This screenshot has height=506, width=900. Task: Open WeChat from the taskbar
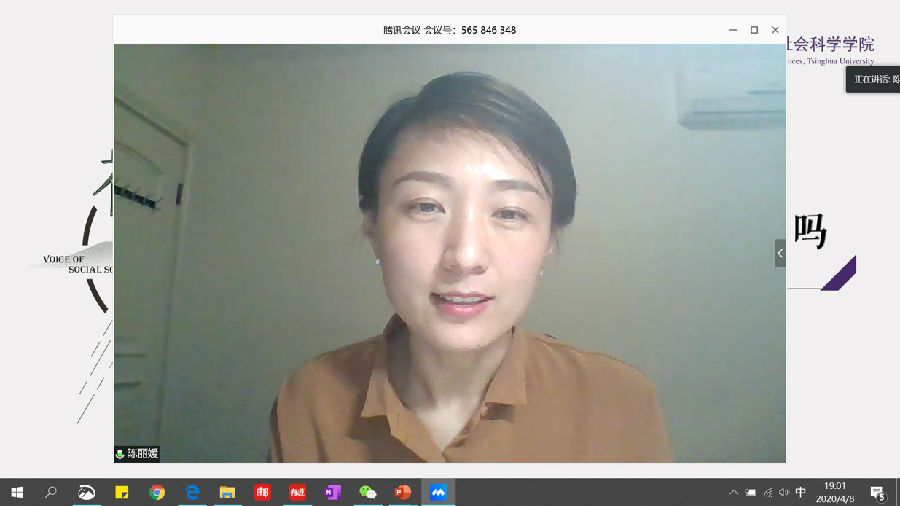(368, 492)
